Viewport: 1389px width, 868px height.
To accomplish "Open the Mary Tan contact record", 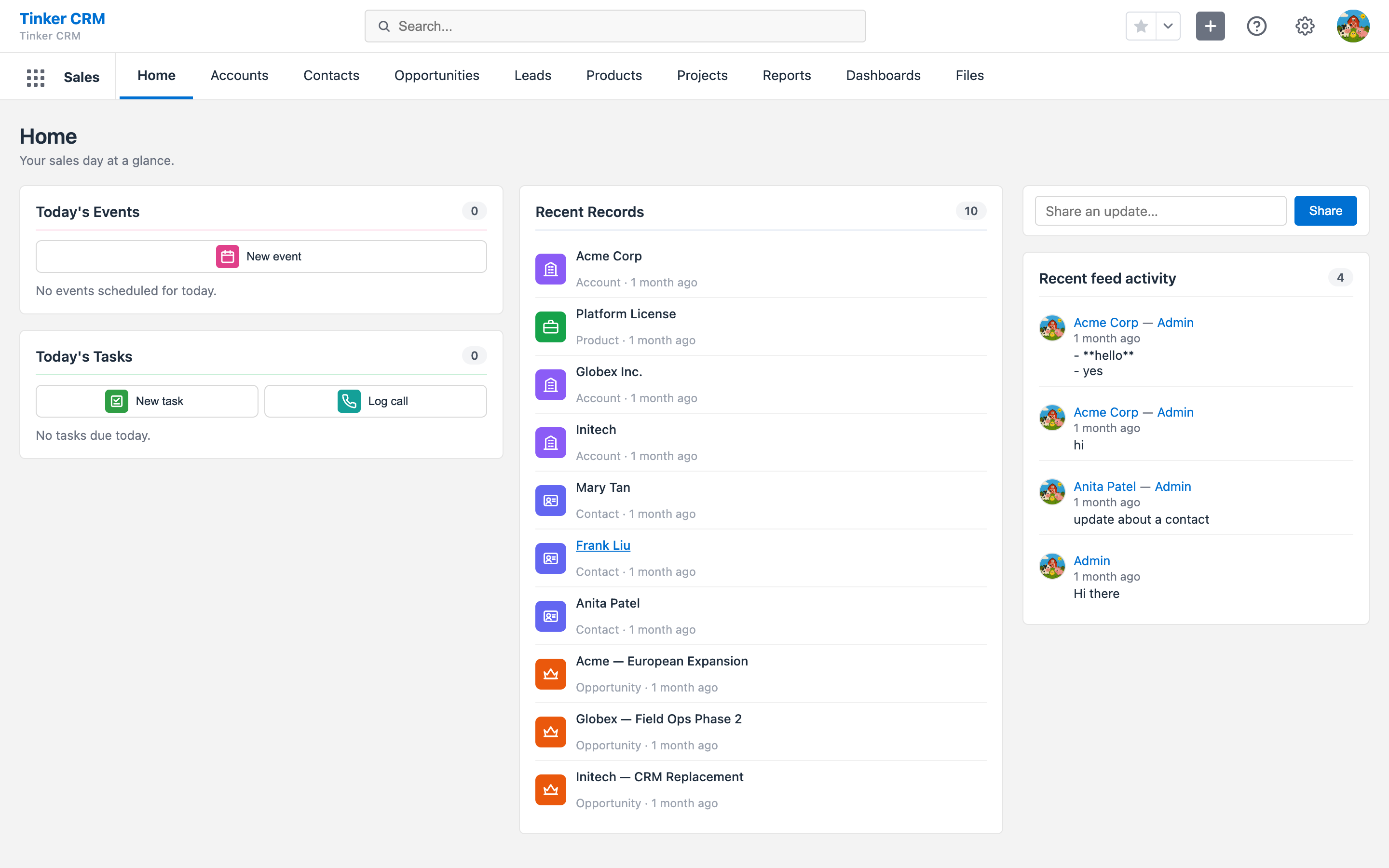I will 603,488.
